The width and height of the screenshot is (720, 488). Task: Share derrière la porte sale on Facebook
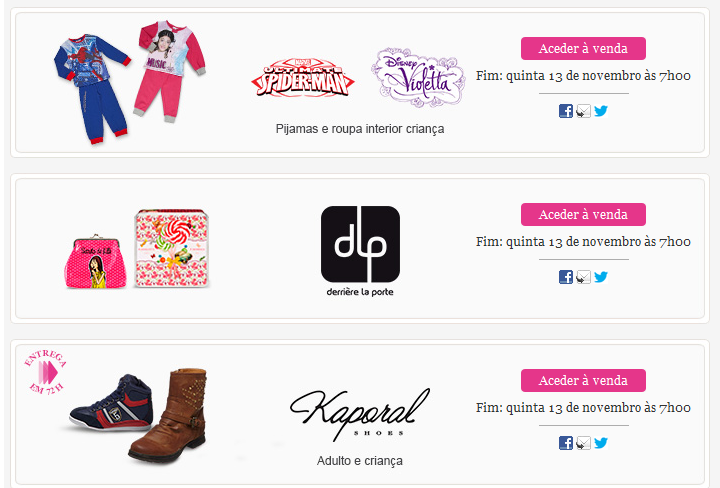[x=566, y=277]
